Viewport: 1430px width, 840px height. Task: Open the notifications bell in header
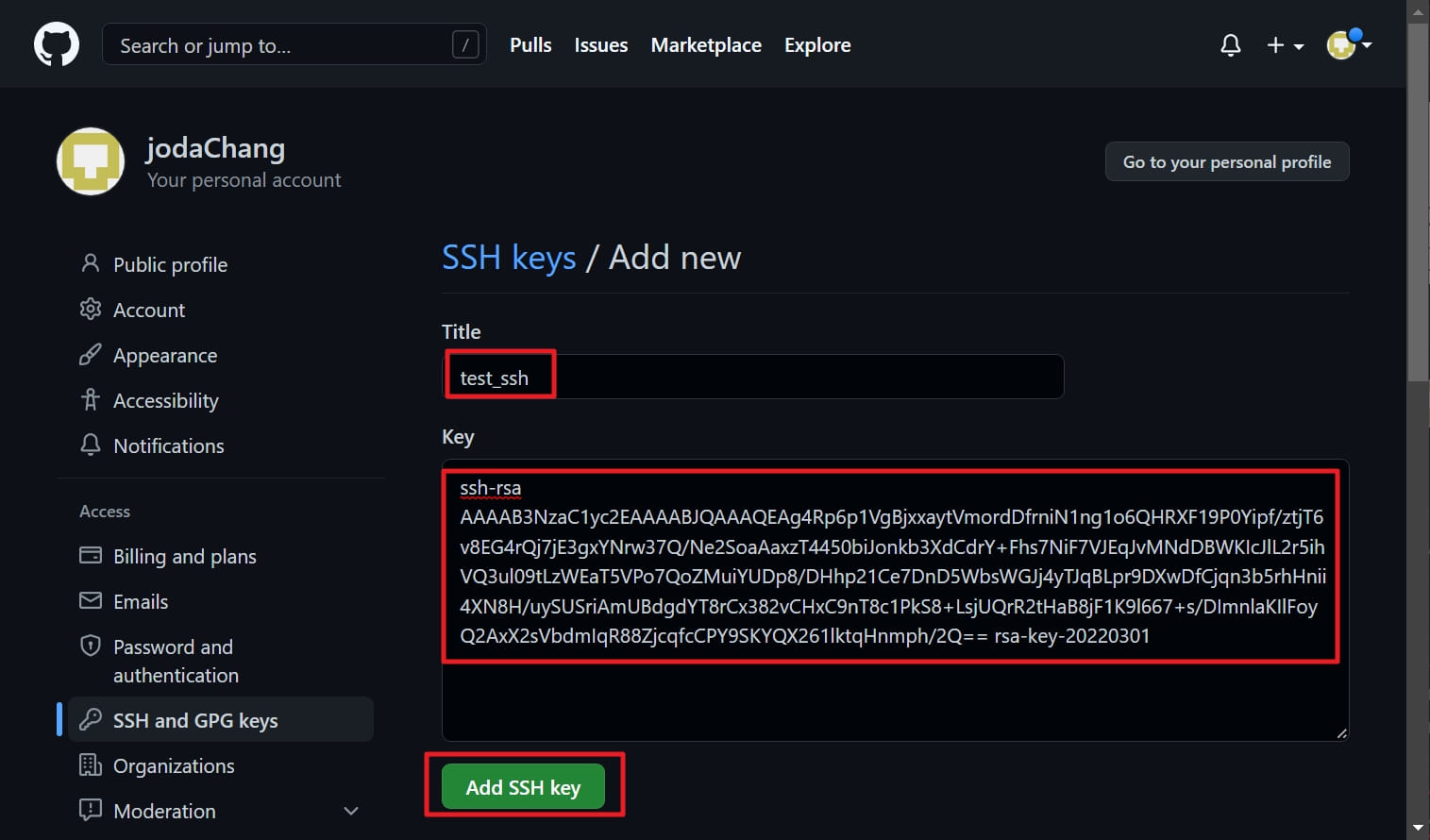(1230, 45)
